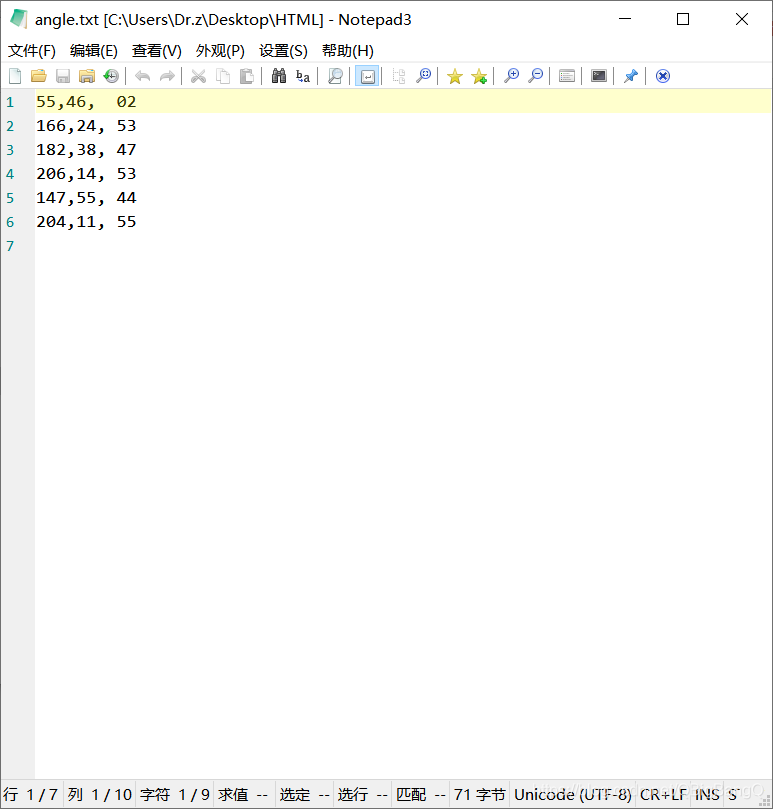Open the 文件(F) menu
The width and height of the screenshot is (773, 809).
coord(31,51)
